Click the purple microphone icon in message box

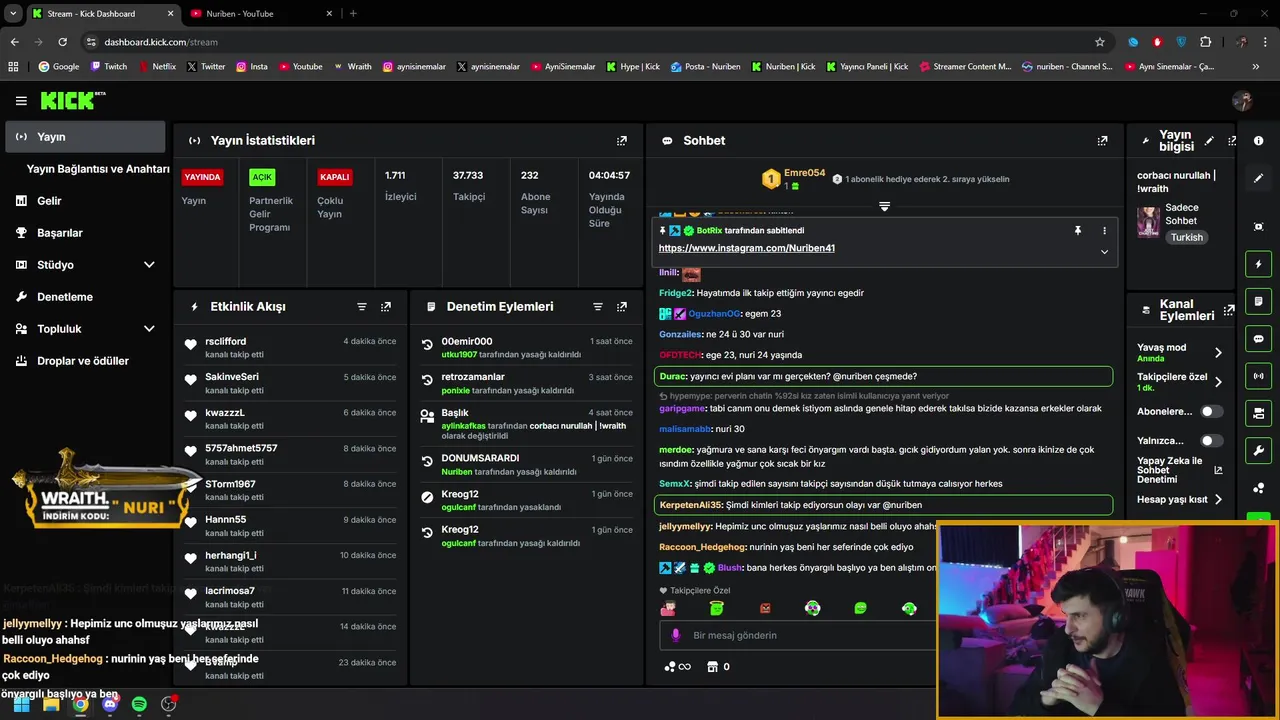[x=676, y=635]
